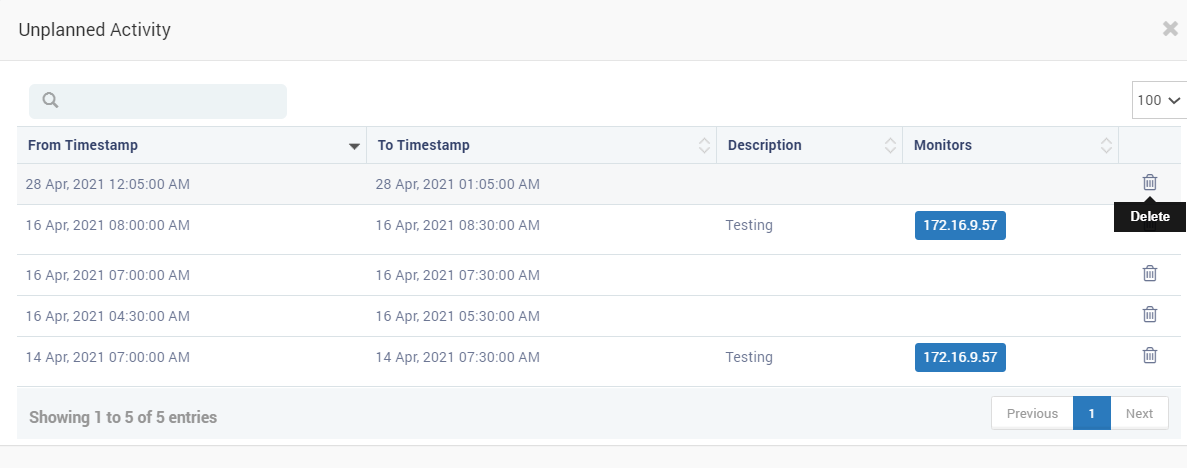This screenshot has width=1187, height=468.
Task: Click the From Timestamp header label
Action: tap(83, 145)
